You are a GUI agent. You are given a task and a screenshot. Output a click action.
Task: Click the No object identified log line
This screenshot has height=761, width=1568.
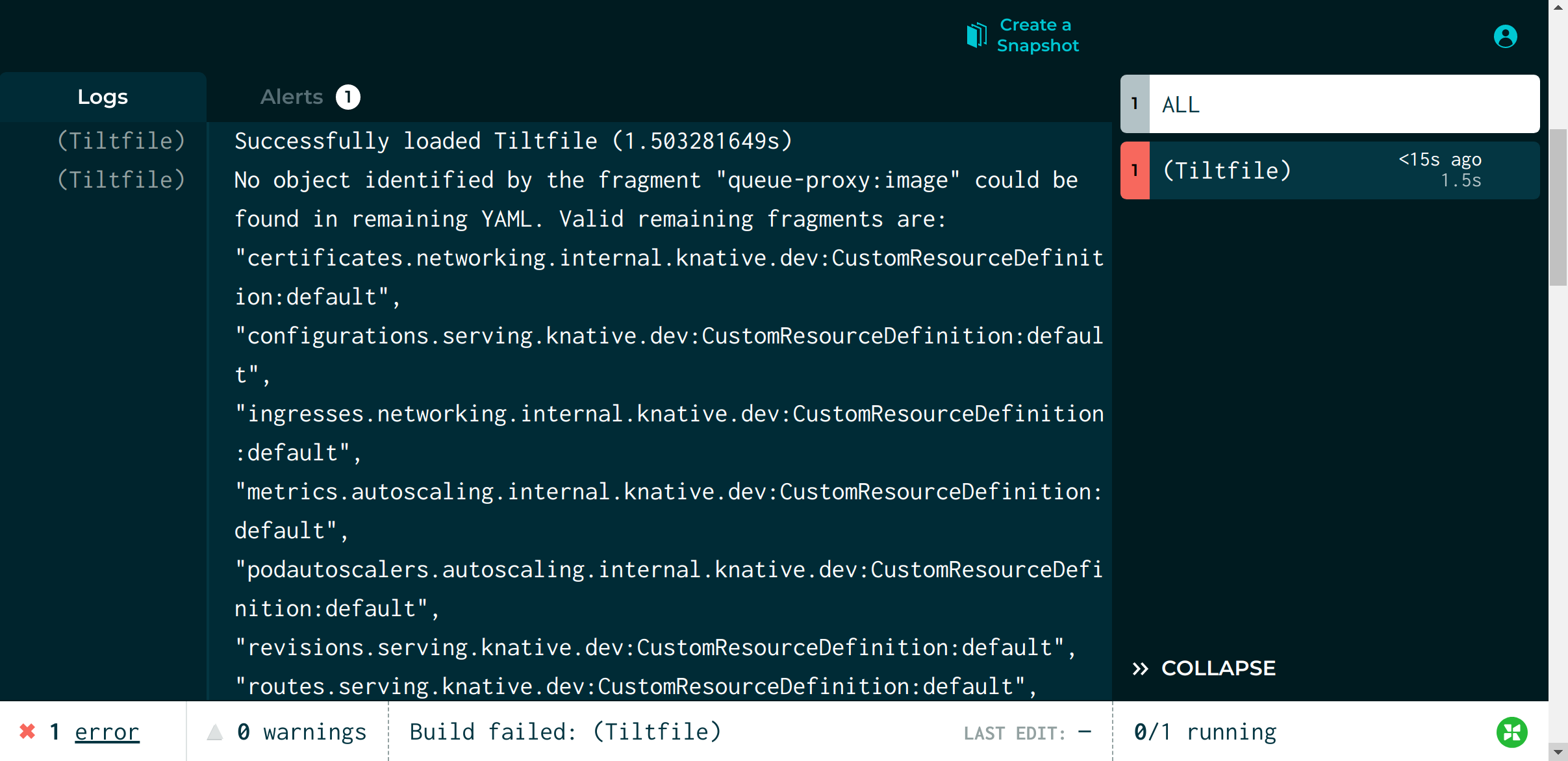click(x=656, y=199)
